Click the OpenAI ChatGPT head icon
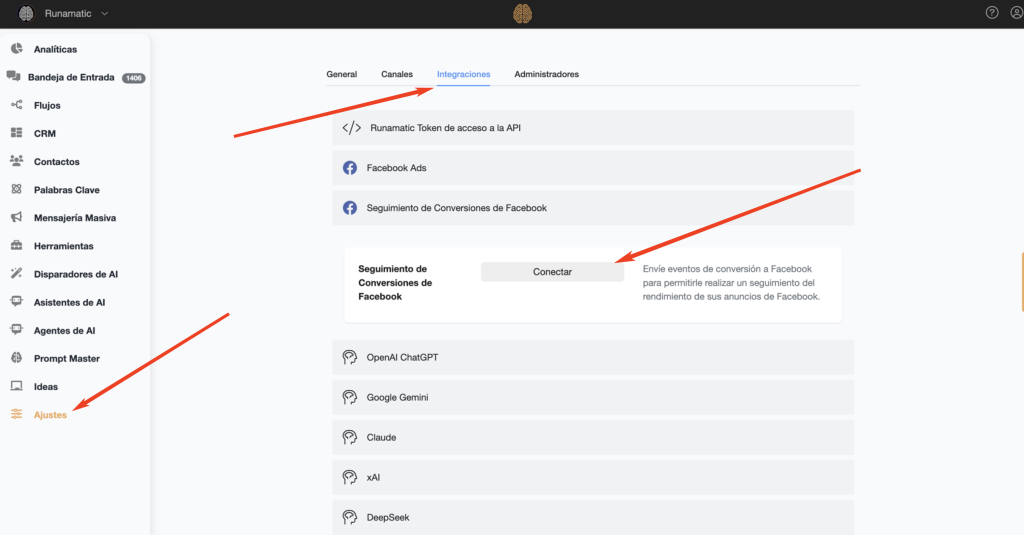 tap(349, 357)
